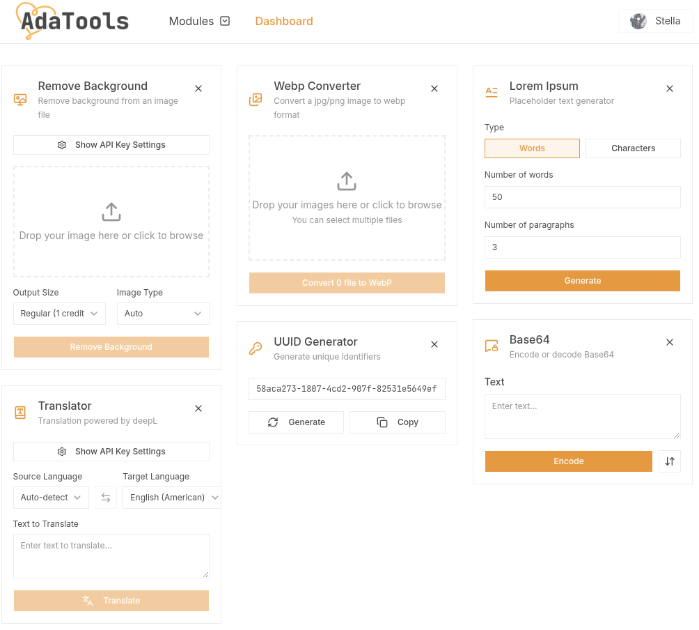The height and width of the screenshot is (630, 699).
Task: Open the Modules menu
Action: (x=199, y=21)
